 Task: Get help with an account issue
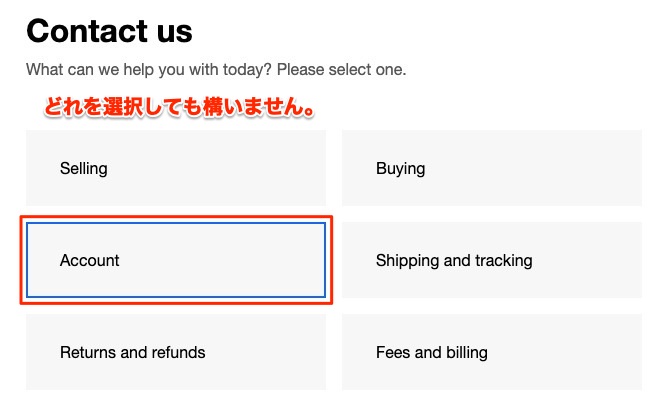point(176,260)
